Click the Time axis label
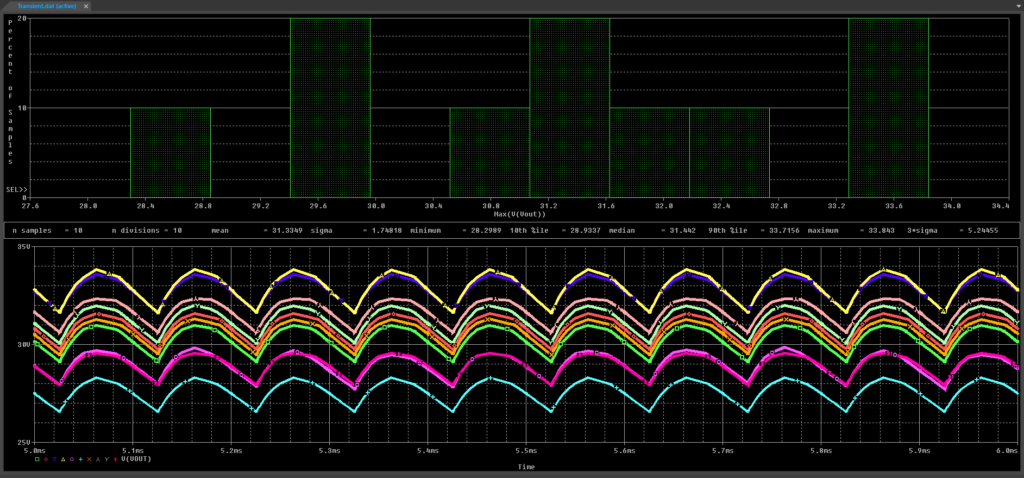The height and width of the screenshot is (478, 1024). 526,467
